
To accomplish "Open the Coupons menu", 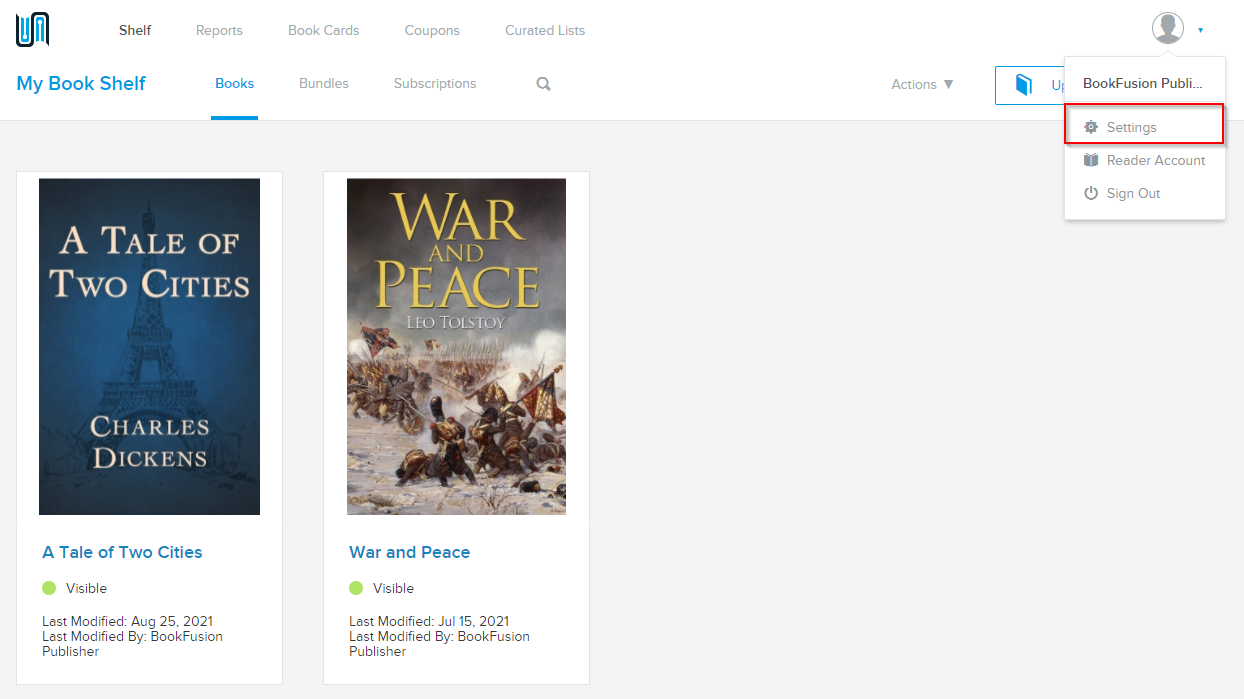I will click(432, 30).
